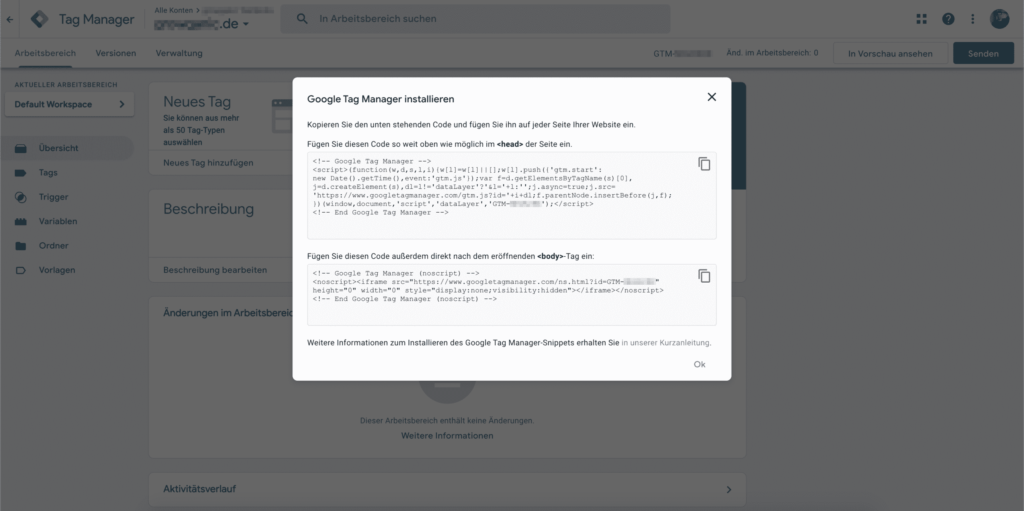Viewport: 1024px width, 511px height.
Task: Select the head code snippet text box
Action: 511,195
